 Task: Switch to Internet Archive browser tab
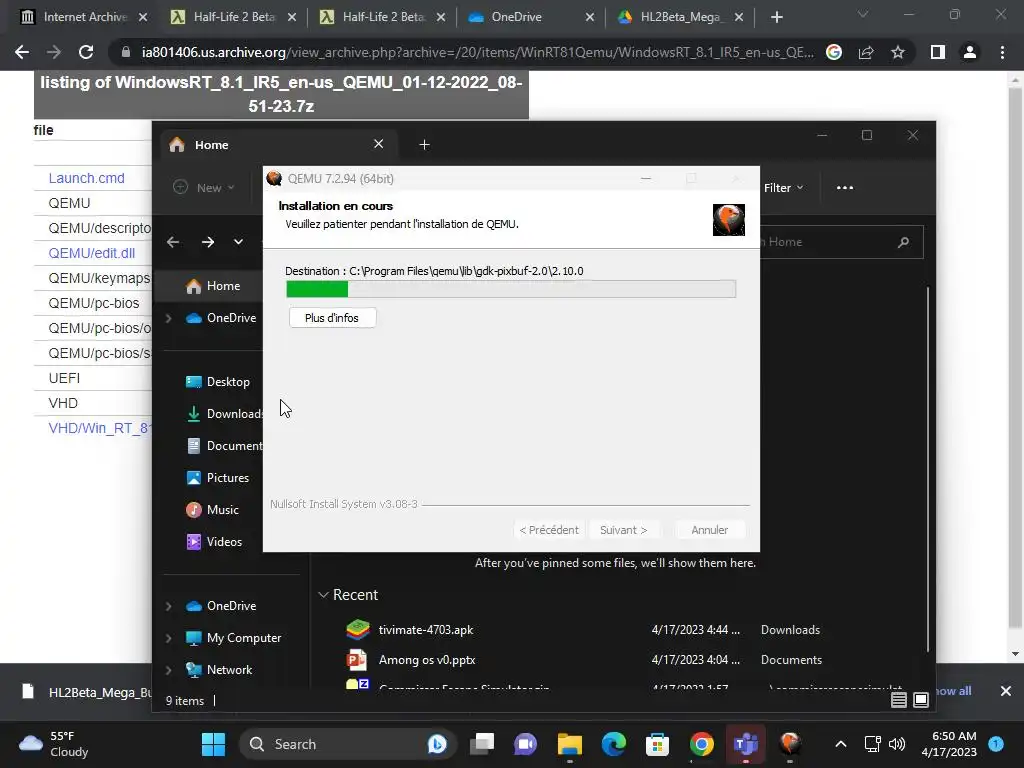(x=84, y=17)
